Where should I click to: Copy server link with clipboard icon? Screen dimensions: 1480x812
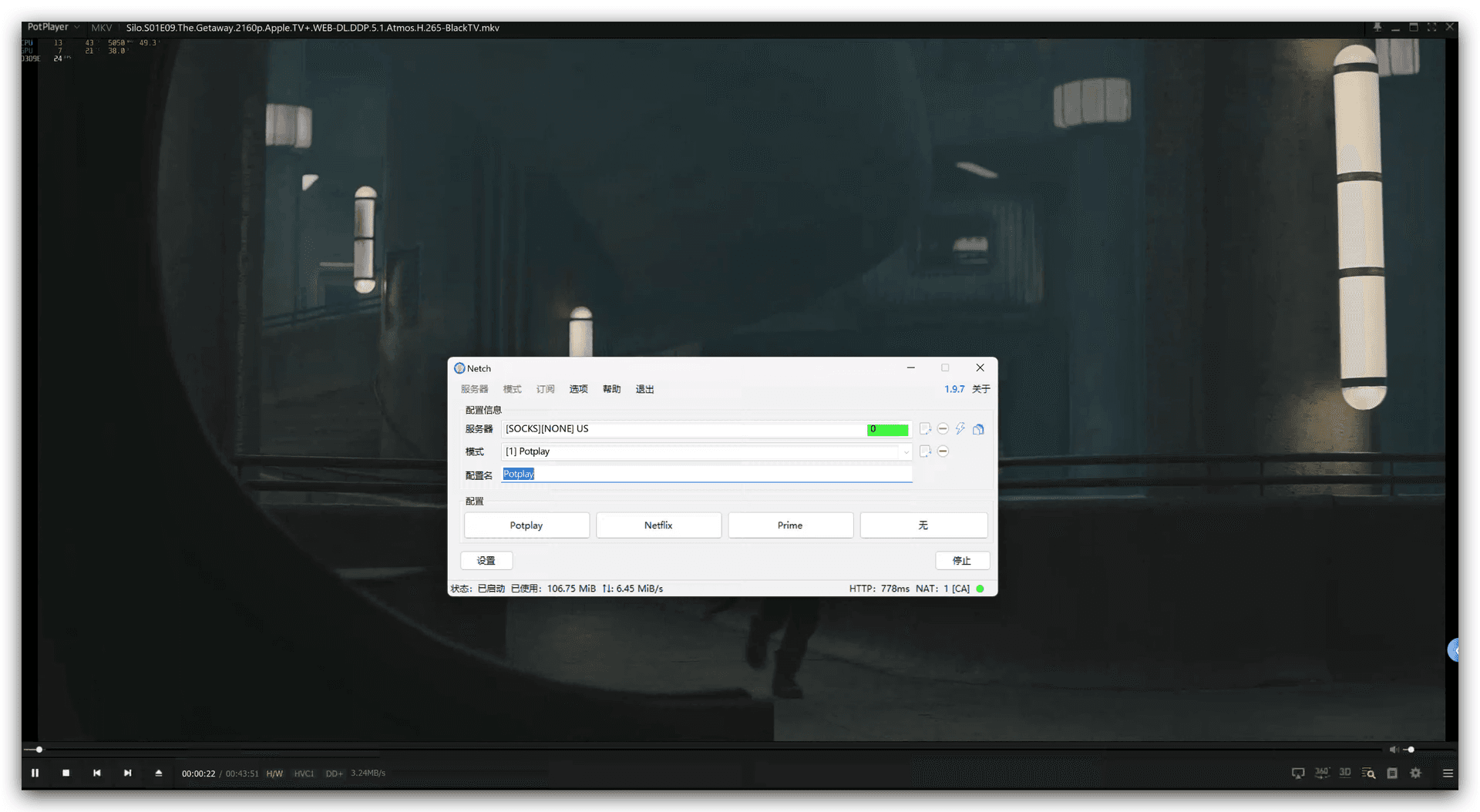[x=978, y=429]
